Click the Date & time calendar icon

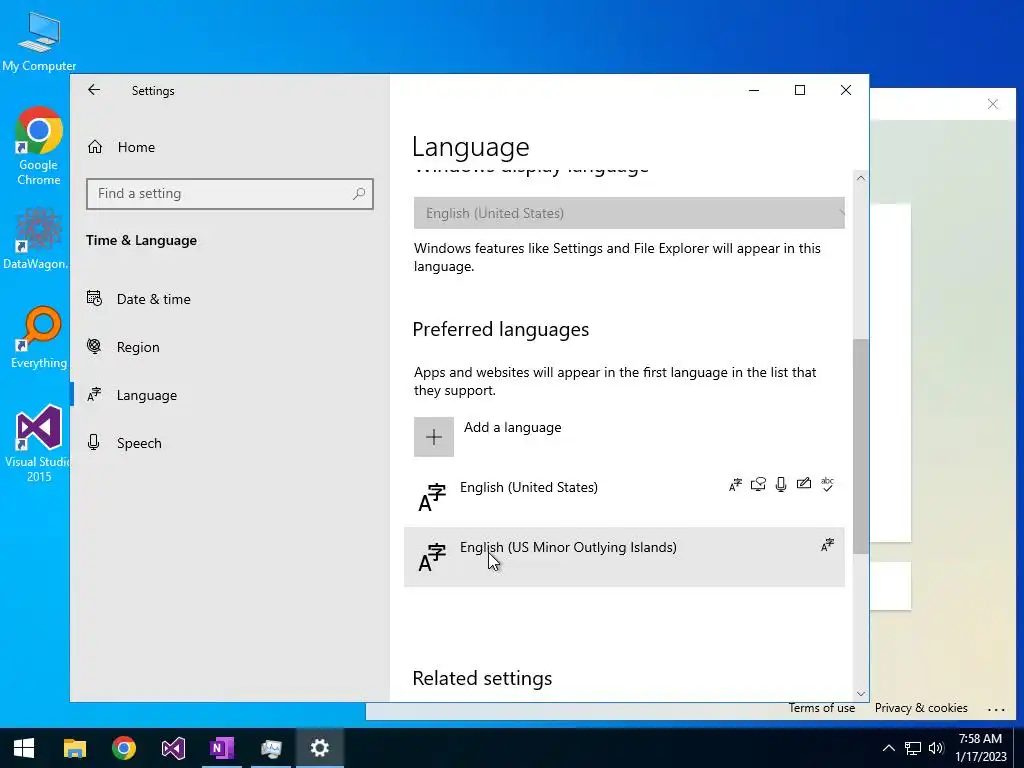tap(94, 298)
